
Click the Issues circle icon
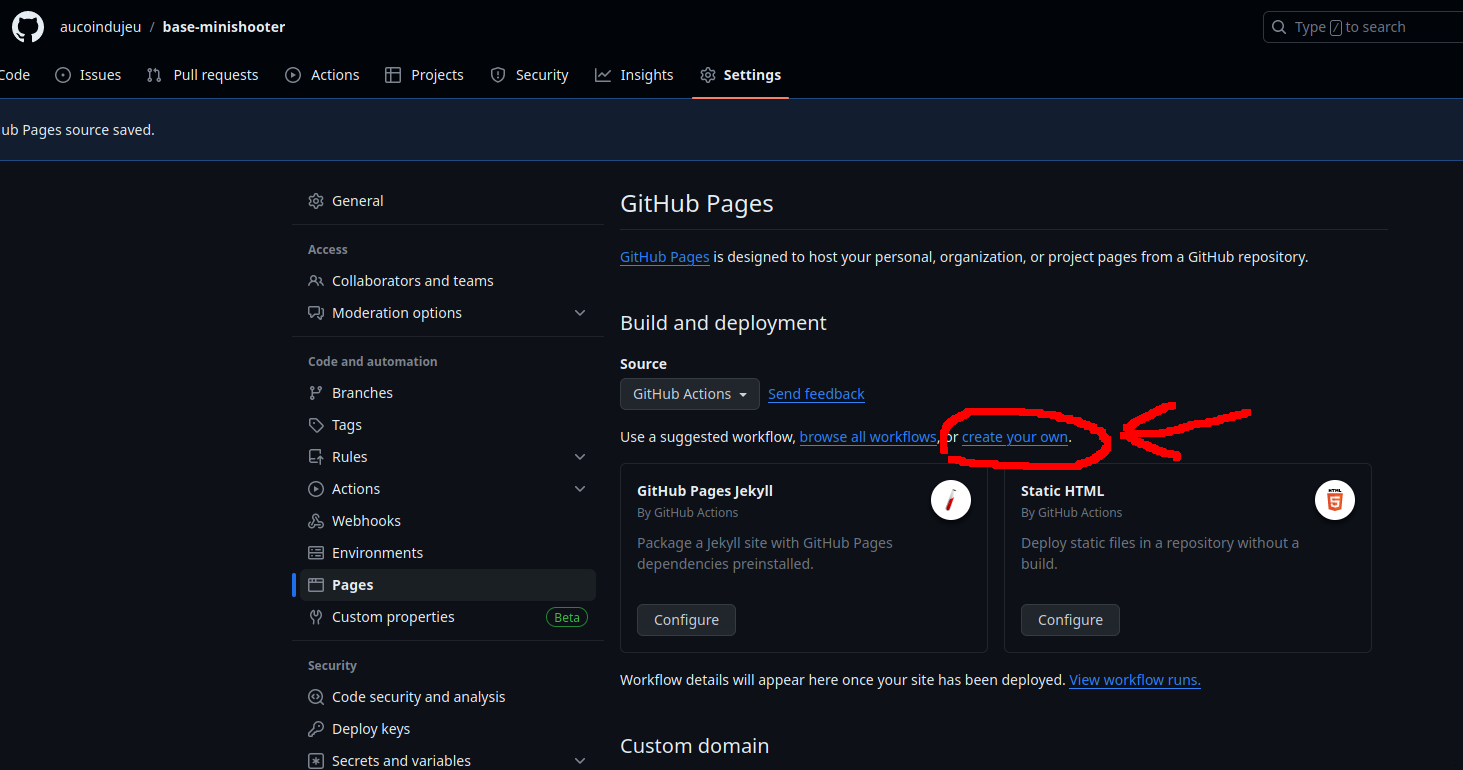pyautogui.click(x=63, y=75)
